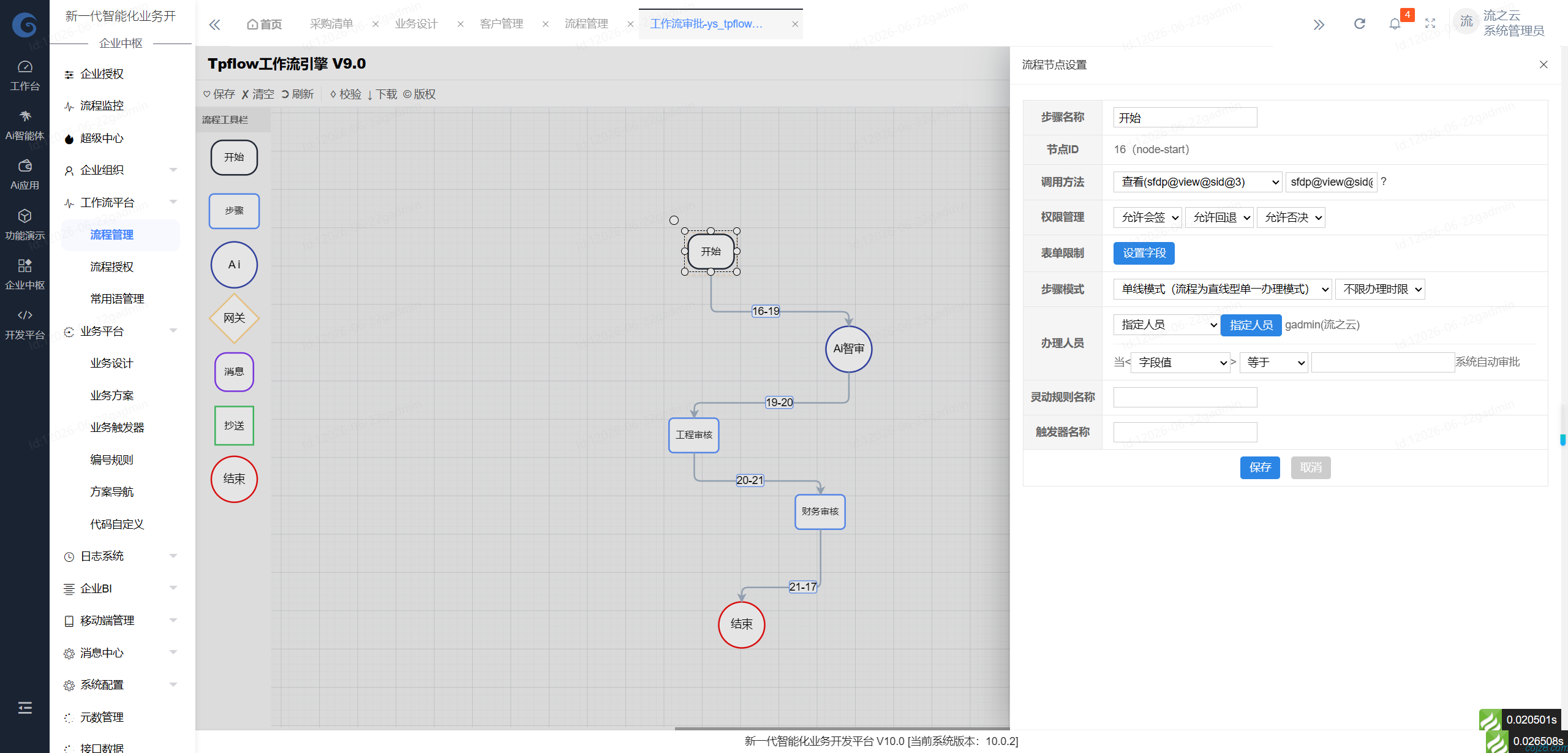Image resolution: width=1568 pixels, height=753 pixels.
Task: Toggle fullscreen icon in top bar
Action: [x=1430, y=23]
